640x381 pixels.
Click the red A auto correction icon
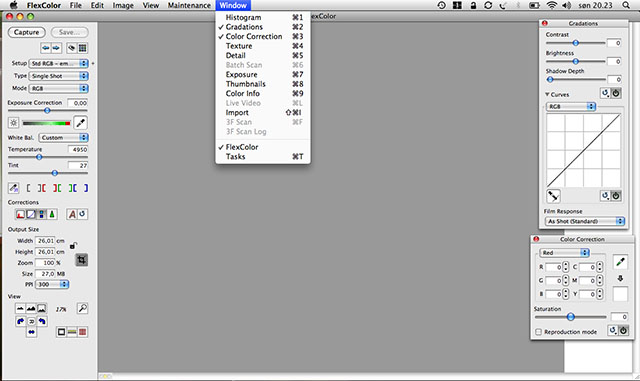click(x=72, y=214)
